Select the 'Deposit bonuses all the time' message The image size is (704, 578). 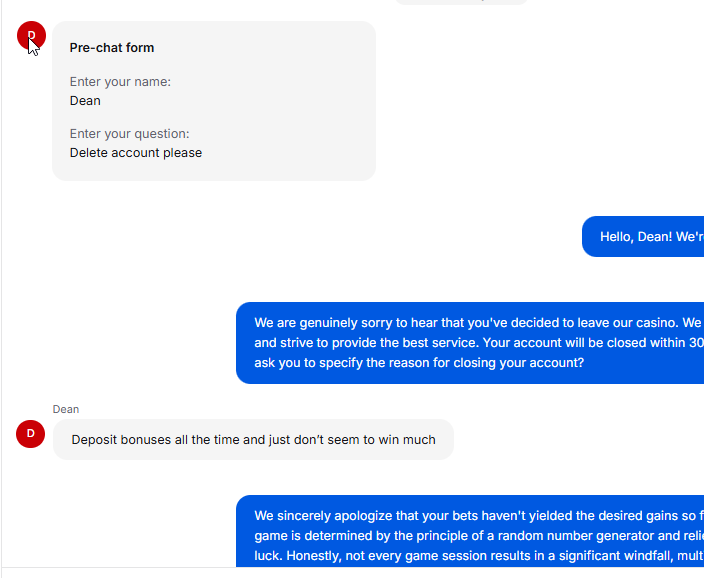click(253, 440)
